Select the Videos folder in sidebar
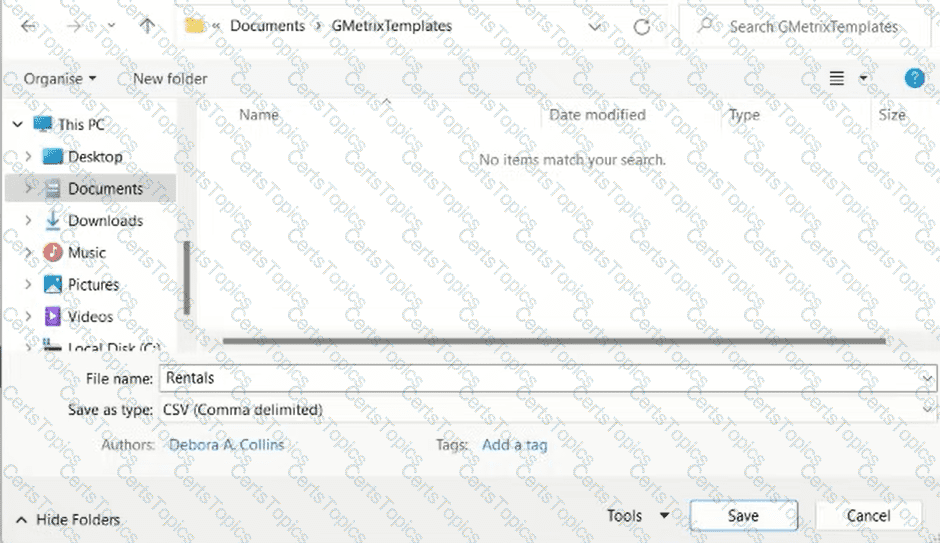The height and width of the screenshot is (543, 940). click(x=89, y=317)
